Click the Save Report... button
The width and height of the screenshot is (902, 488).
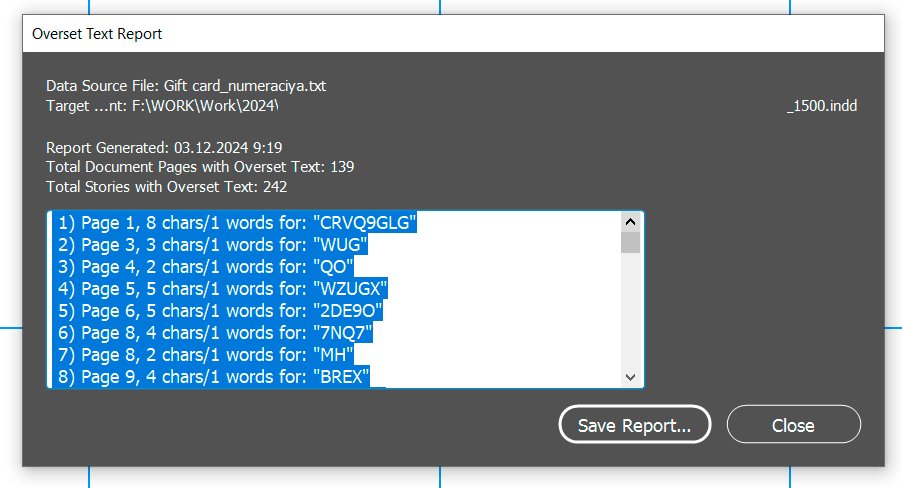click(635, 425)
